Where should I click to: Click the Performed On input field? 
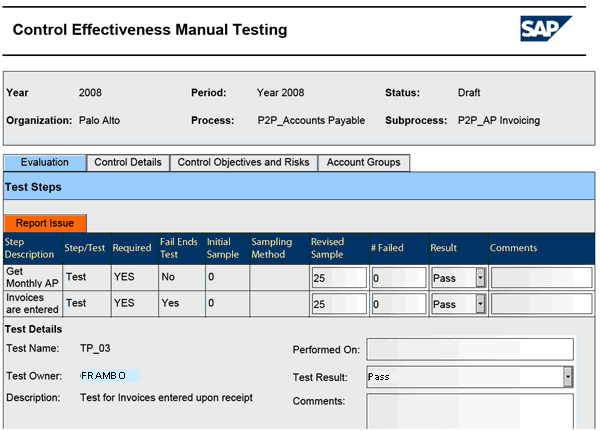tap(470, 349)
